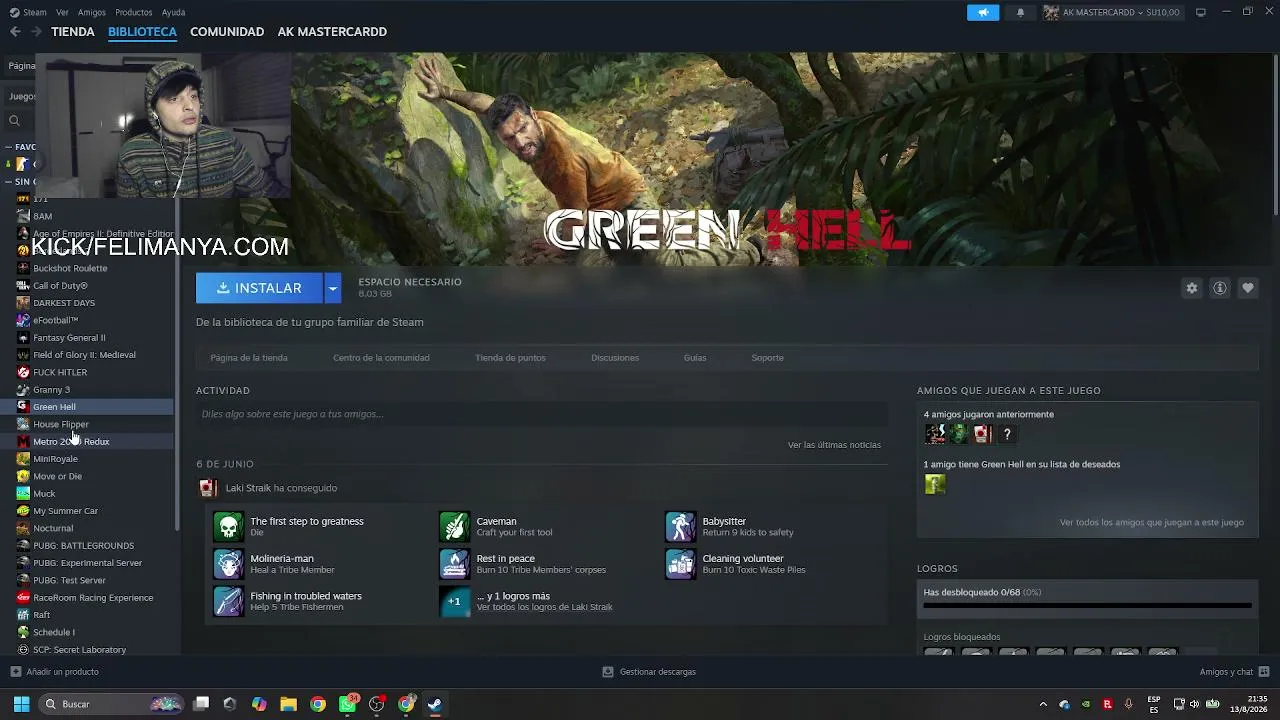The height and width of the screenshot is (720, 1280).
Task: Select PUBG: BATTLEGROUNDS in the library
Action: 83,546
